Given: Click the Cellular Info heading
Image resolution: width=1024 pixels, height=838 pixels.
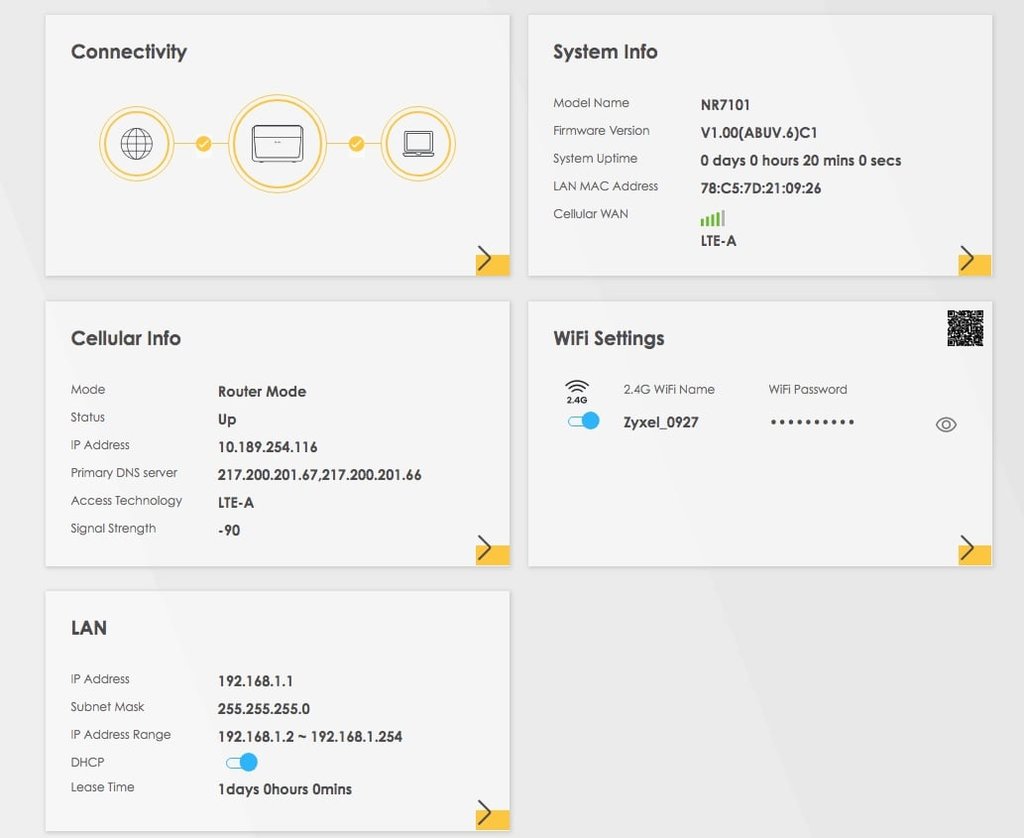Looking at the screenshot, I should coord(126,338).
